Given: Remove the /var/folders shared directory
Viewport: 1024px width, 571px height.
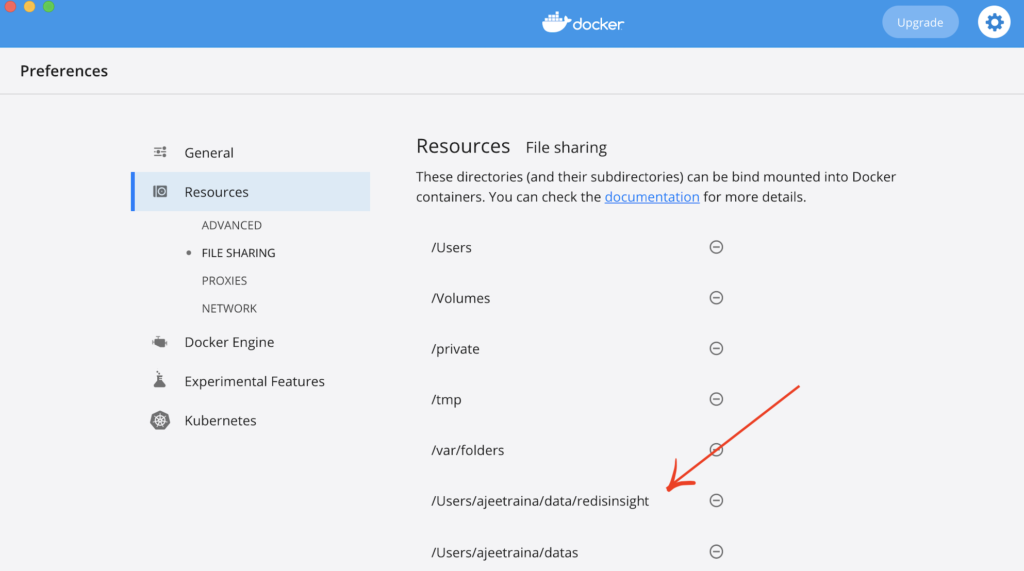Looking at the screenshot, I should 716,450.
